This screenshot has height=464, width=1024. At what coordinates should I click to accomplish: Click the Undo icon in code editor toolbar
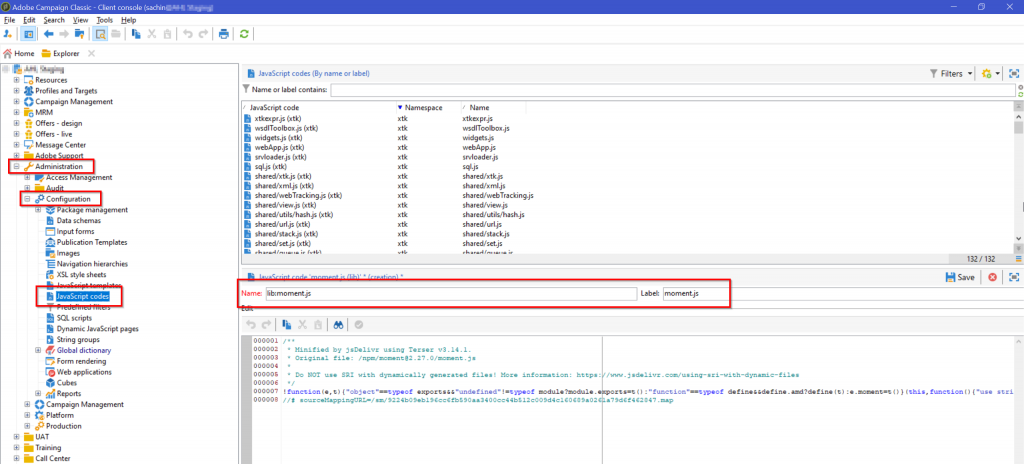click(x=250, y=323)
